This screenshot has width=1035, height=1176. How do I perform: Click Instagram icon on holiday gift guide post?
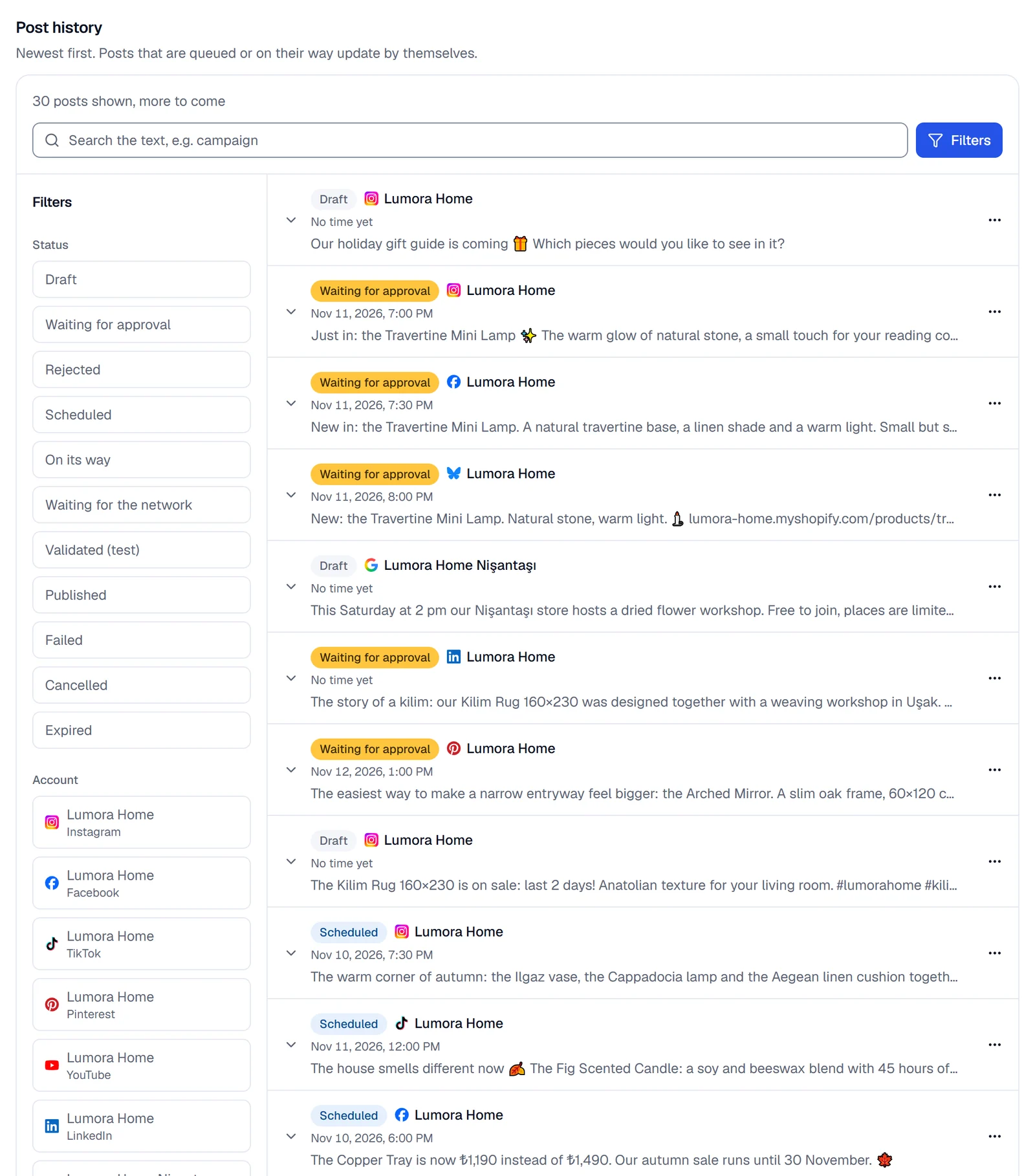point(371,199)
